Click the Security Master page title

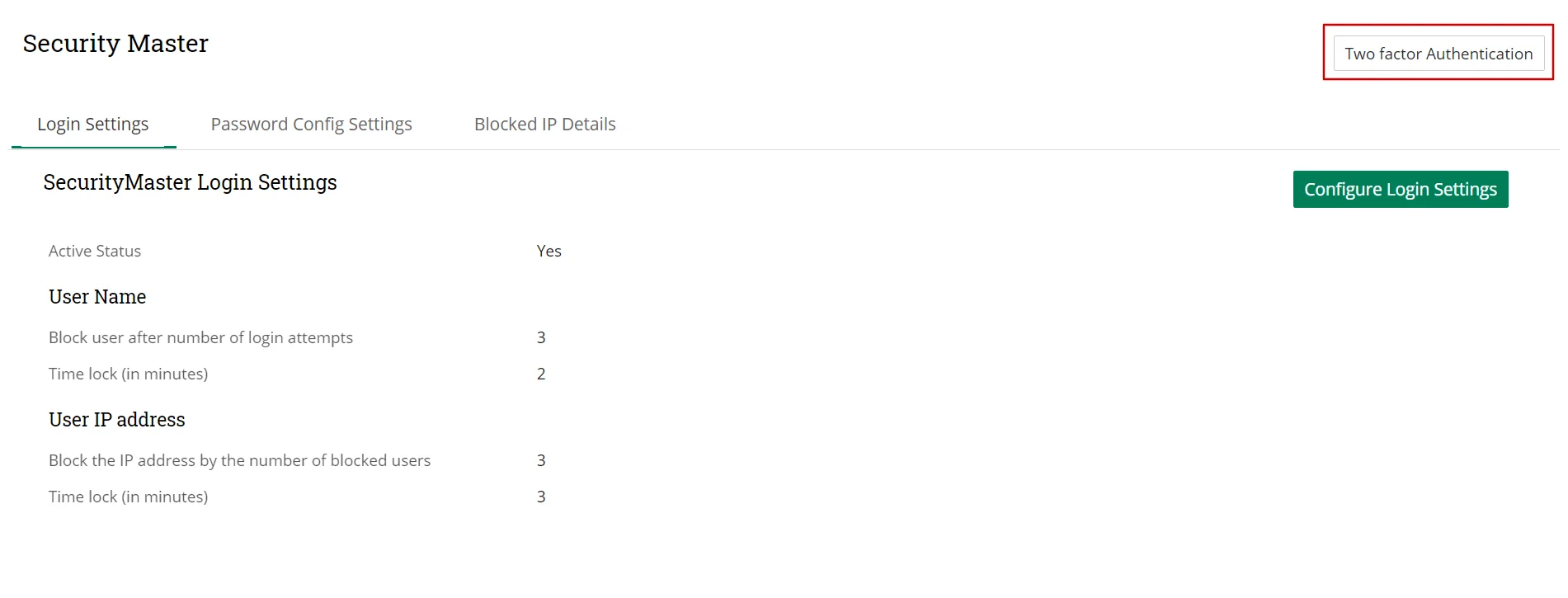coord(115,43)
